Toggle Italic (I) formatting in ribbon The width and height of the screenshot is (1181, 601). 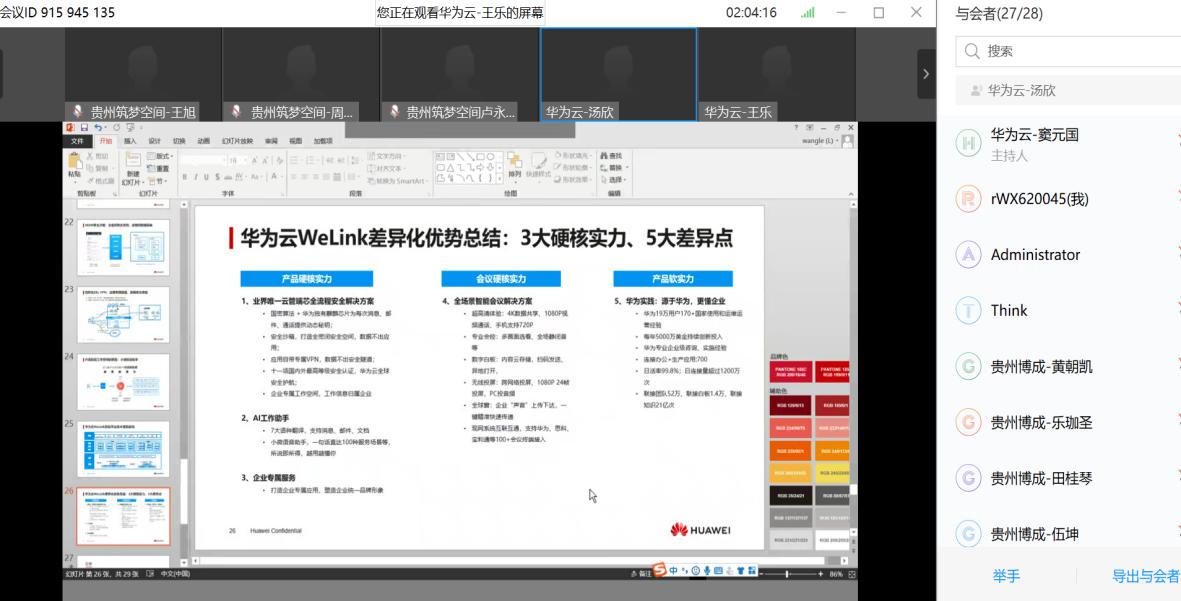click(196, 177)
